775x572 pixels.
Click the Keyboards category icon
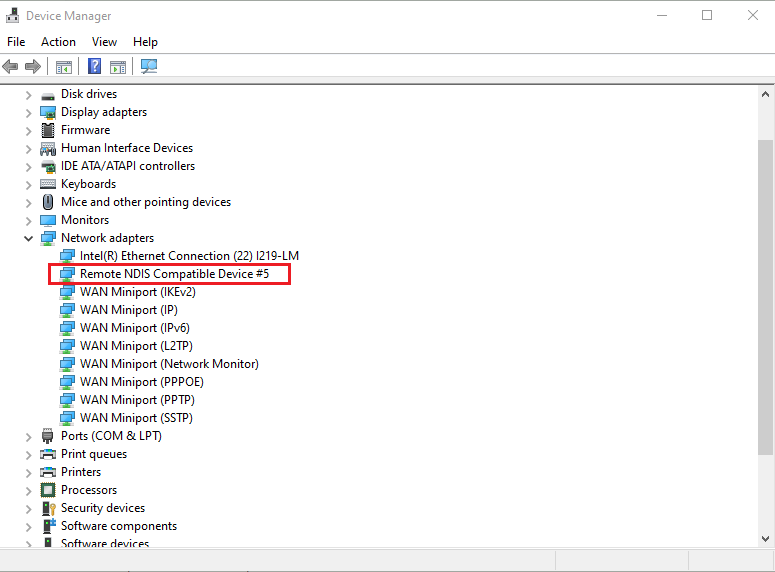48,184
